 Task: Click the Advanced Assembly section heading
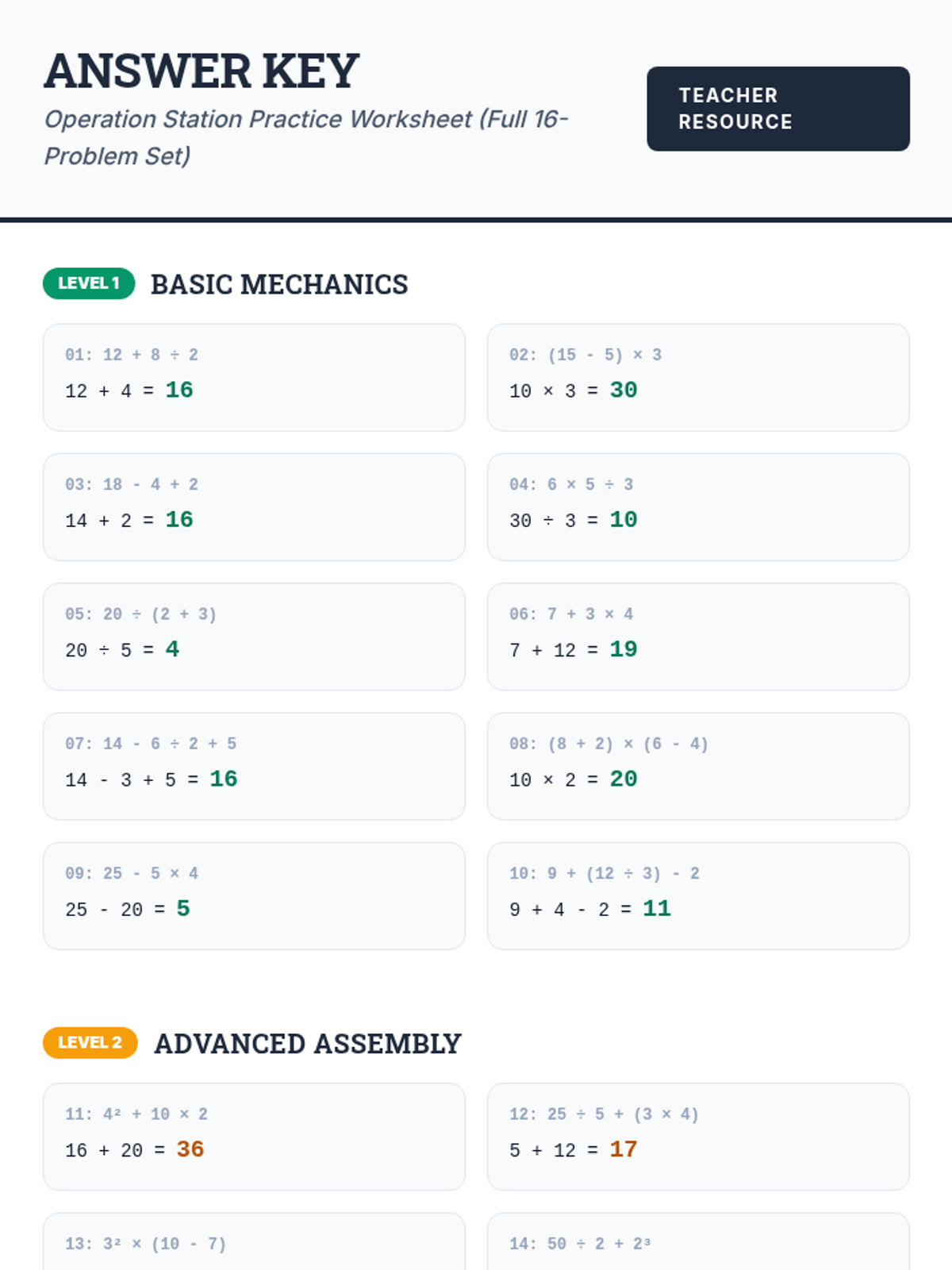tap(308, 1043)
